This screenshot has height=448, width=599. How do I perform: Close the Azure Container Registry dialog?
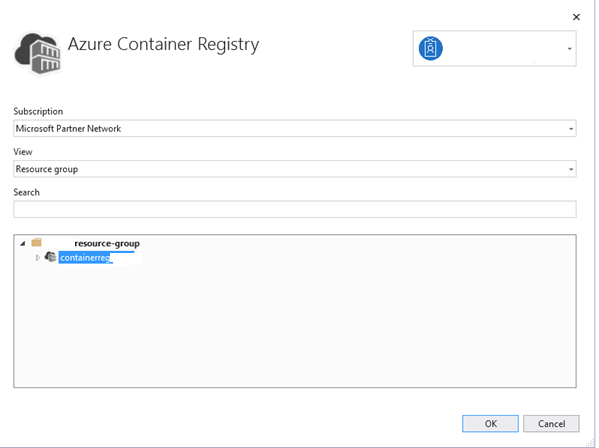point(576,17)
